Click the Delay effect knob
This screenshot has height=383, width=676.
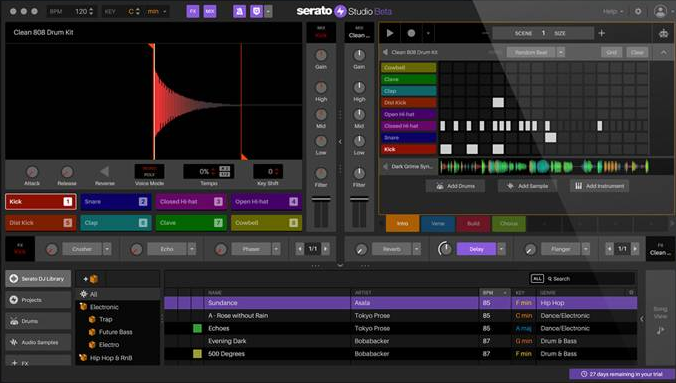click(445, 249)
